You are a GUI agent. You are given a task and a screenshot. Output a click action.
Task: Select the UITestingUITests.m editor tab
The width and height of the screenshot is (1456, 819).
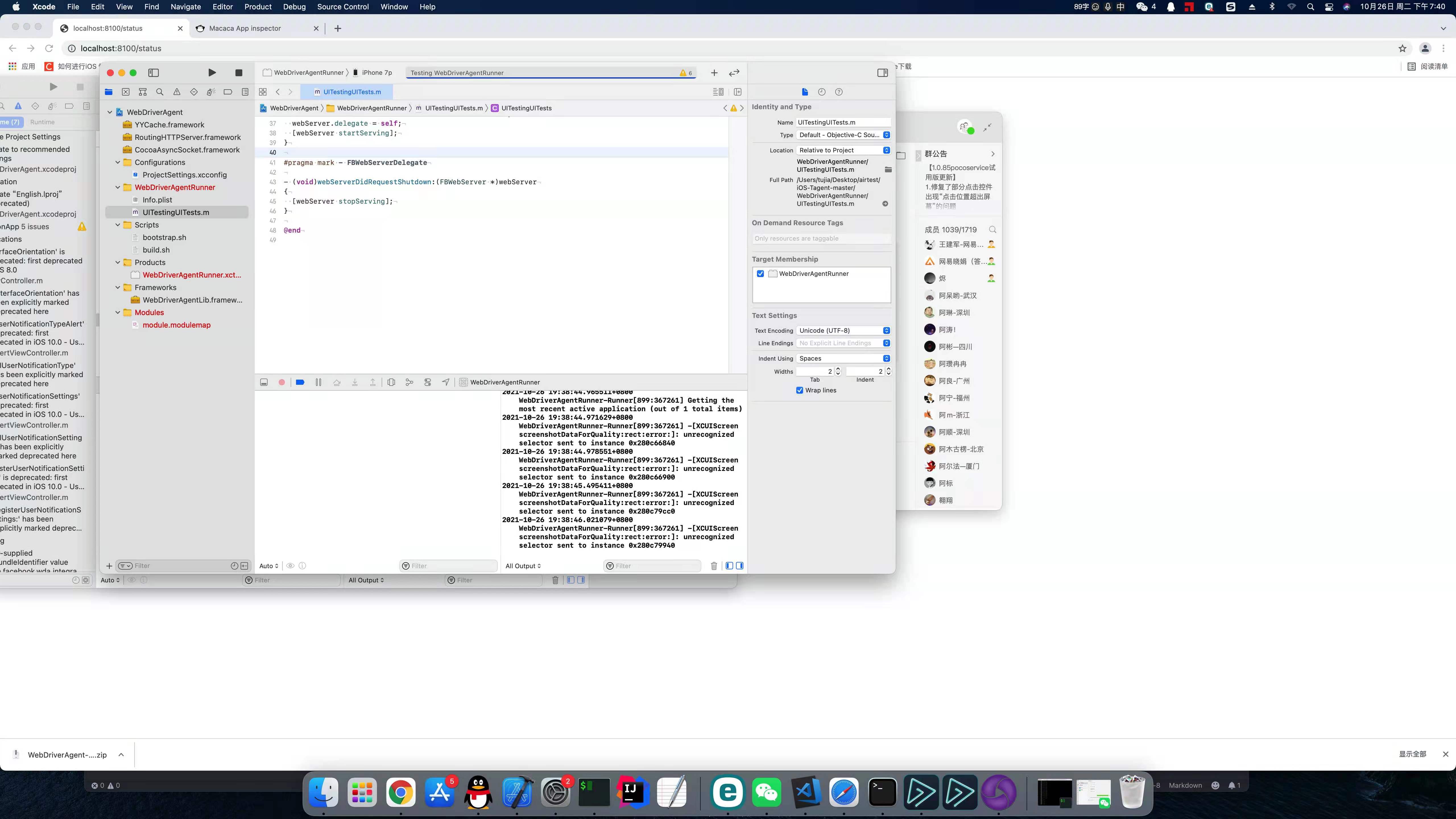click(x=347, y=92)
